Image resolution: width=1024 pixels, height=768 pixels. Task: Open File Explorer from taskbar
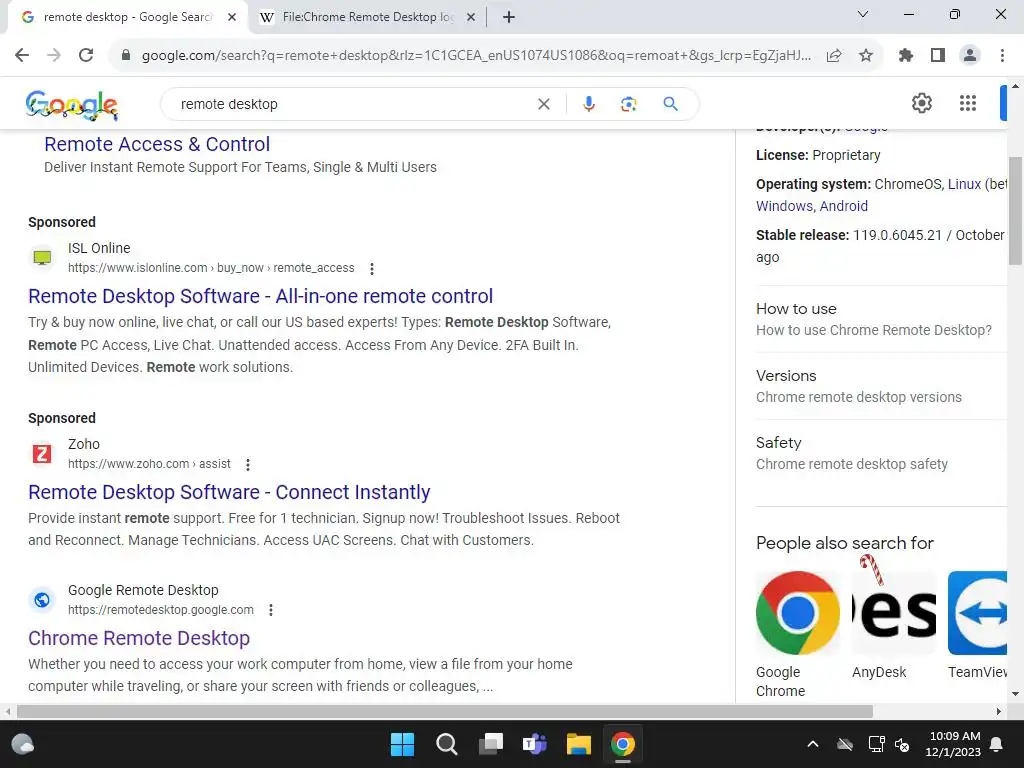pos(579,744)
